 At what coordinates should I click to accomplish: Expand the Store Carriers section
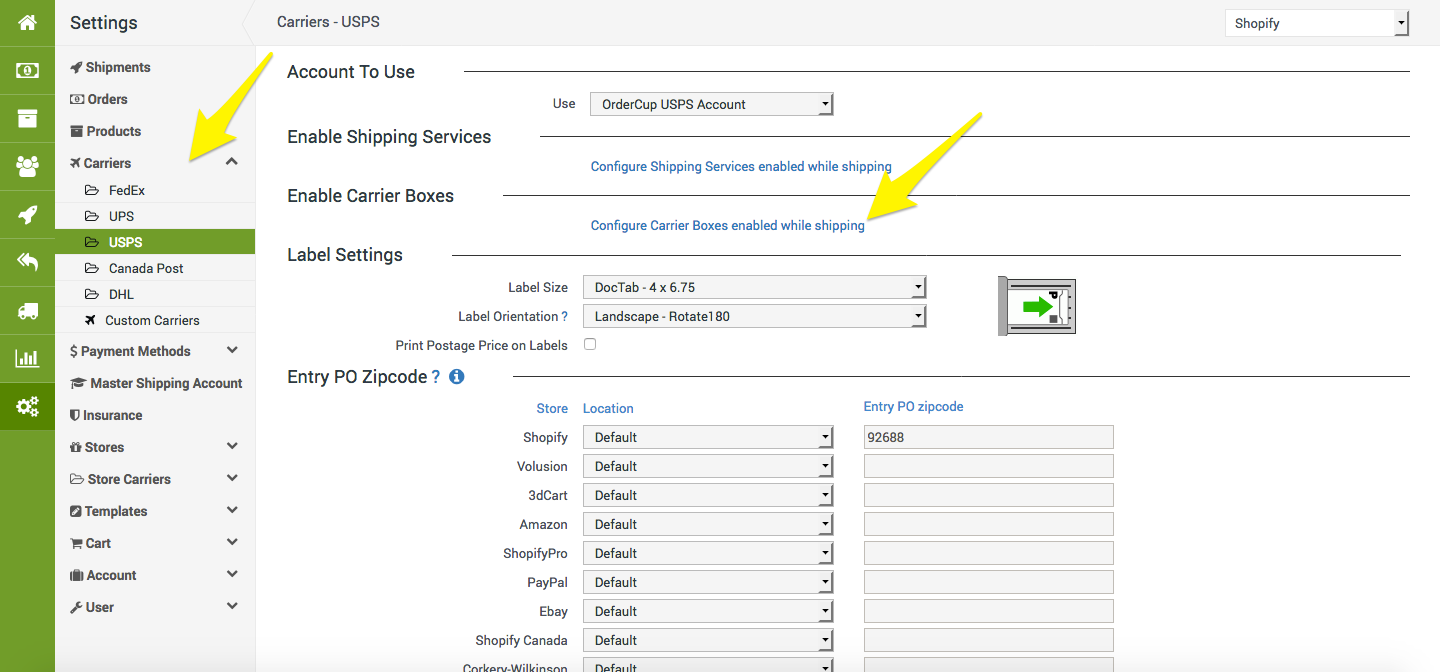tap(232, 478)
